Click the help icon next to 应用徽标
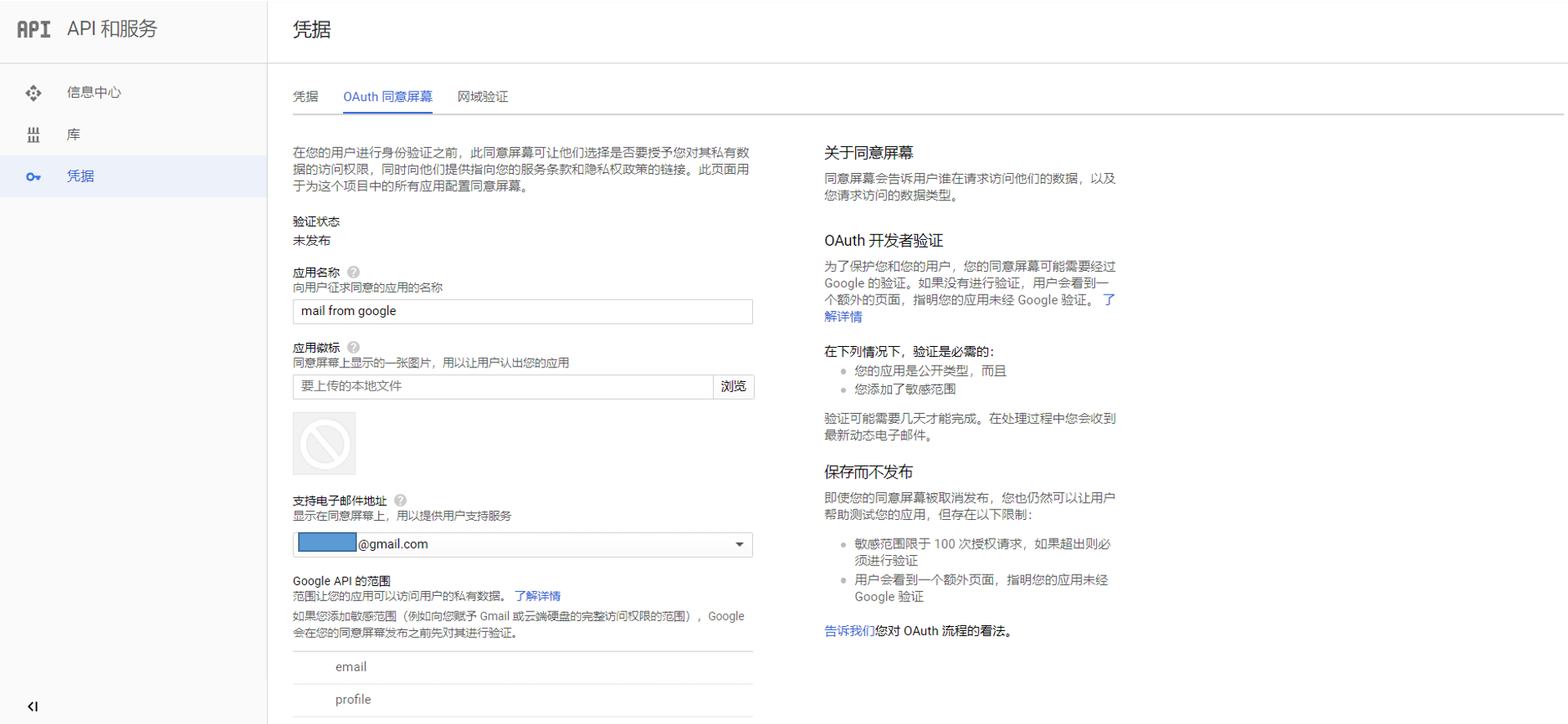1568x724 pixels. 353,348
